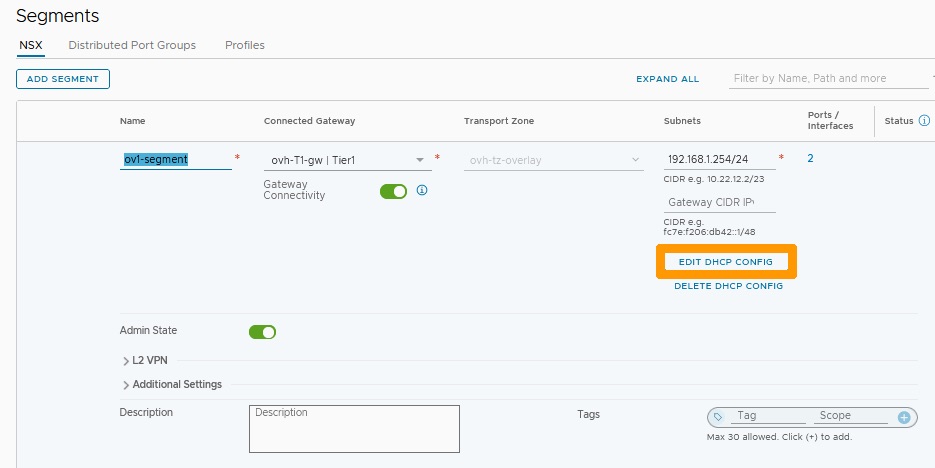935x468 pixels.
Task: Click the ADD SEGMENT button
Action: pyautogui.click(x=63, y=79)
